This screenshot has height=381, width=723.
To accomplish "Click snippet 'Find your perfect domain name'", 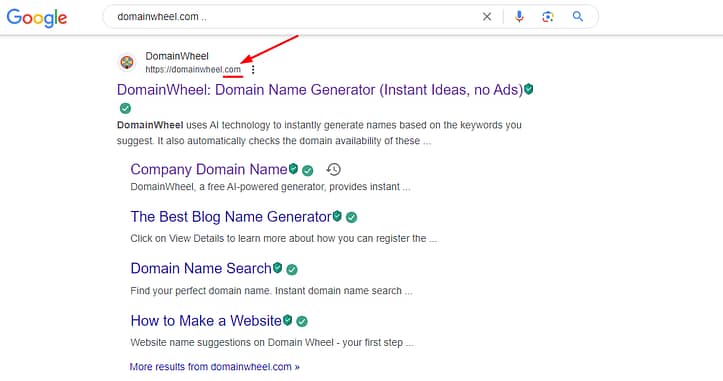I will 271,291.
